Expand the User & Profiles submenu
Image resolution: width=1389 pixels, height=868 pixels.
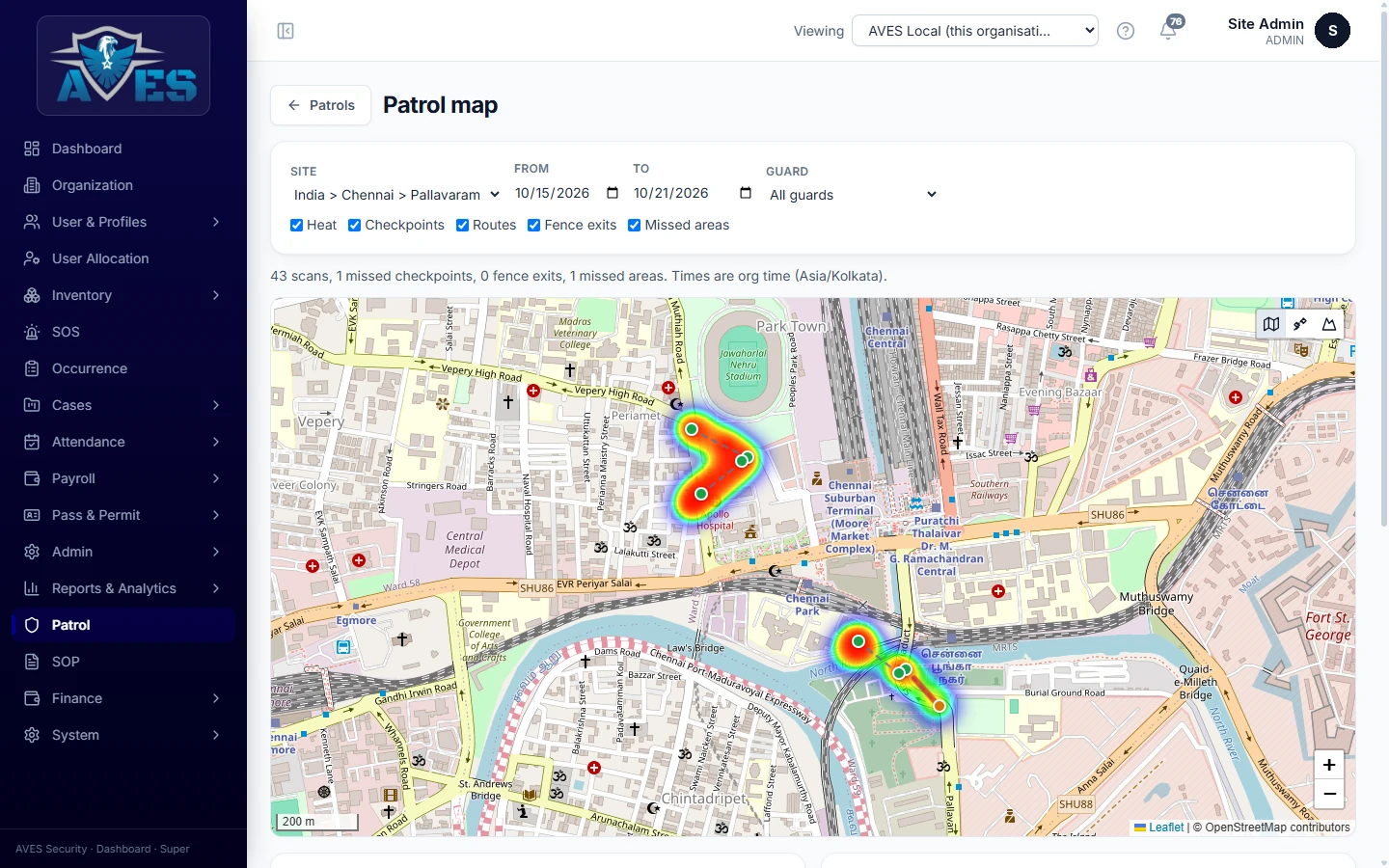click(123, 222)
